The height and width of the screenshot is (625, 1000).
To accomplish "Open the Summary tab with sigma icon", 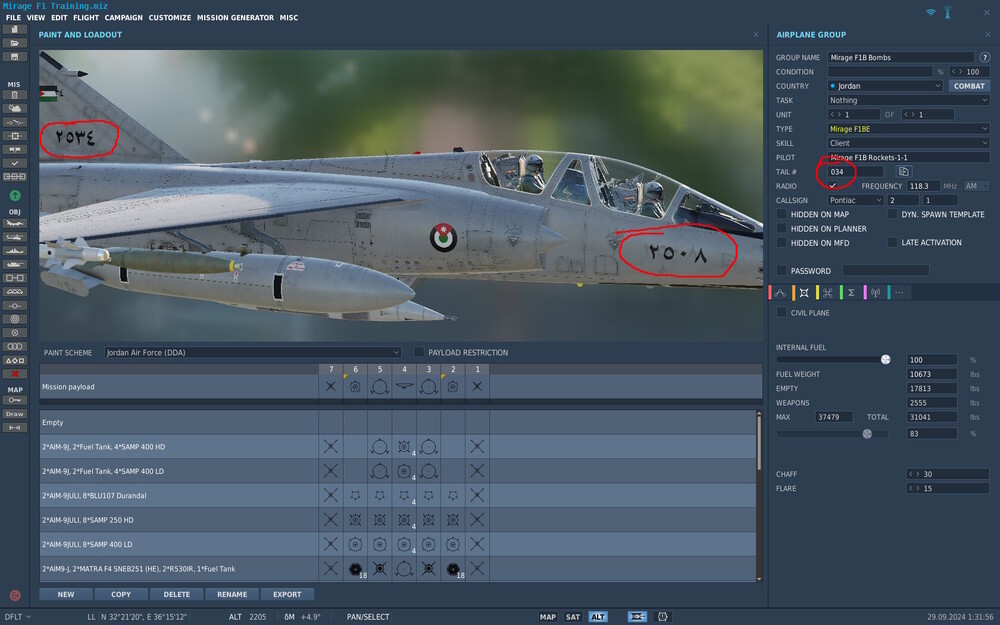I will click(x=851, y=293).
